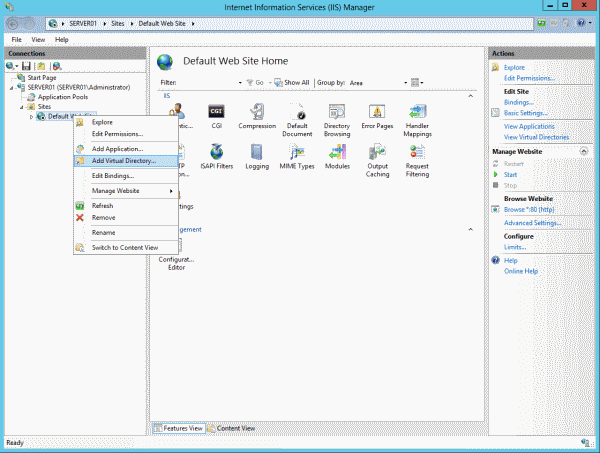Click the save icon in Connections toolbar

click(x=26, y=66)
